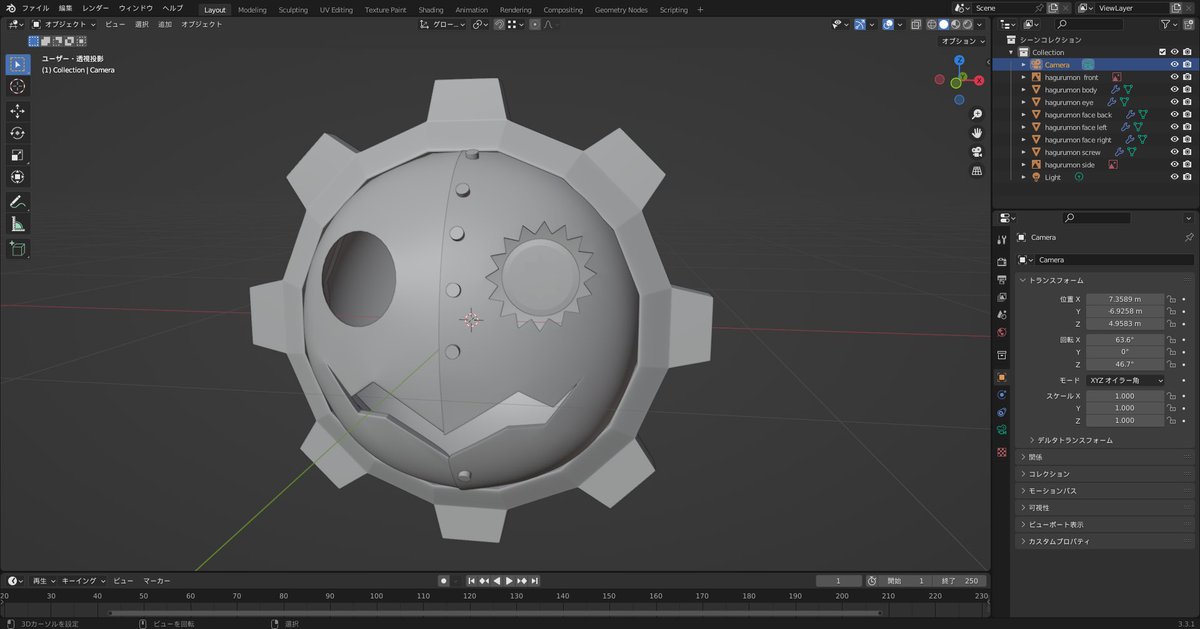Switch to the Geometry Nodes workspace tab
The width and height of the screenshot is (1200, 629).
click(621, 9)
